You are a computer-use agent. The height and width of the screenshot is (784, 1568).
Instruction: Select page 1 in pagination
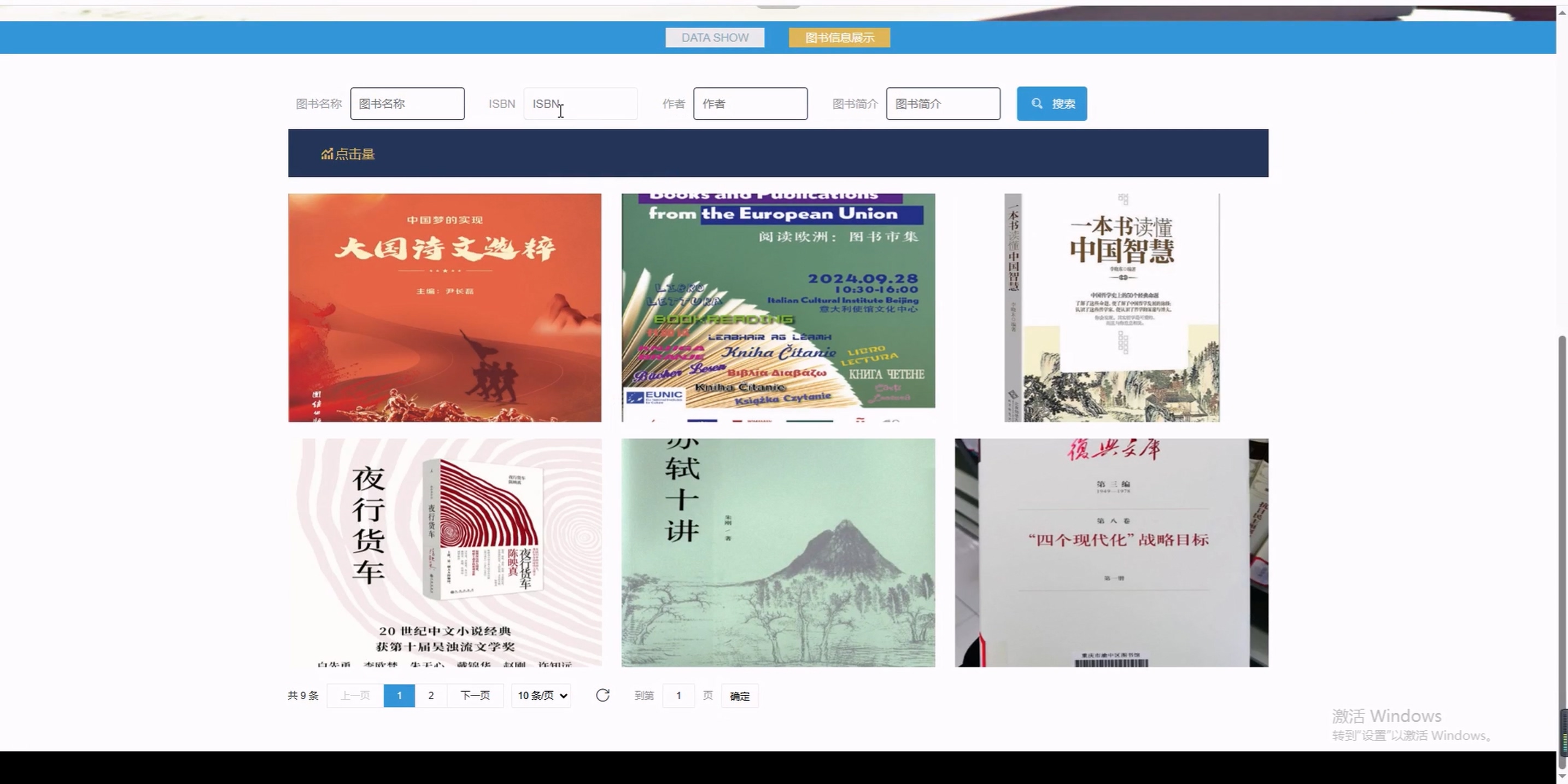399,695
